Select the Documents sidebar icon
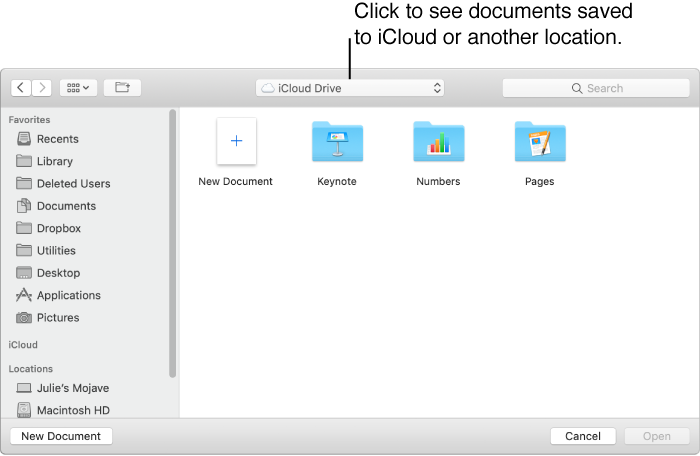The width and height of the screenshot is (700, 456). 24,205
